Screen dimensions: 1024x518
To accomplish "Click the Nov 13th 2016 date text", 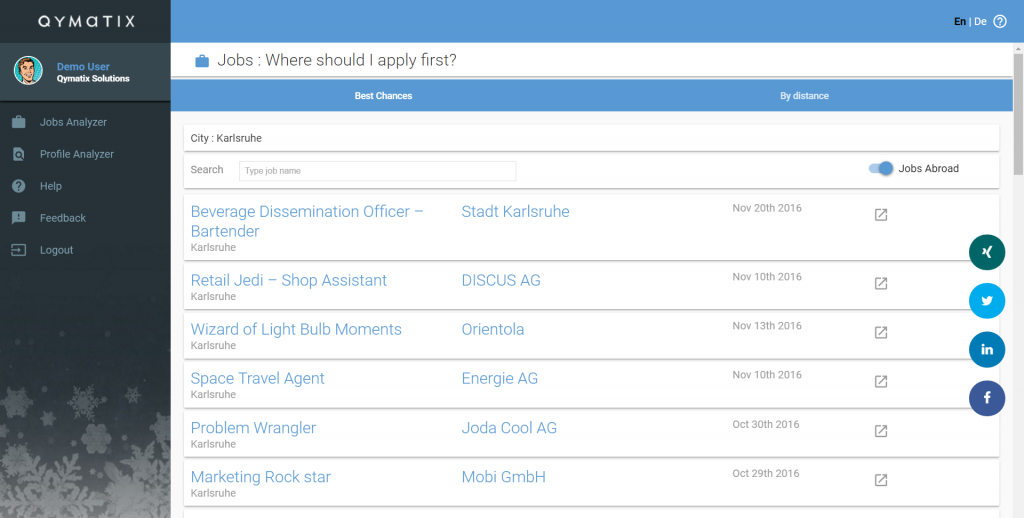I will [767, 325].
